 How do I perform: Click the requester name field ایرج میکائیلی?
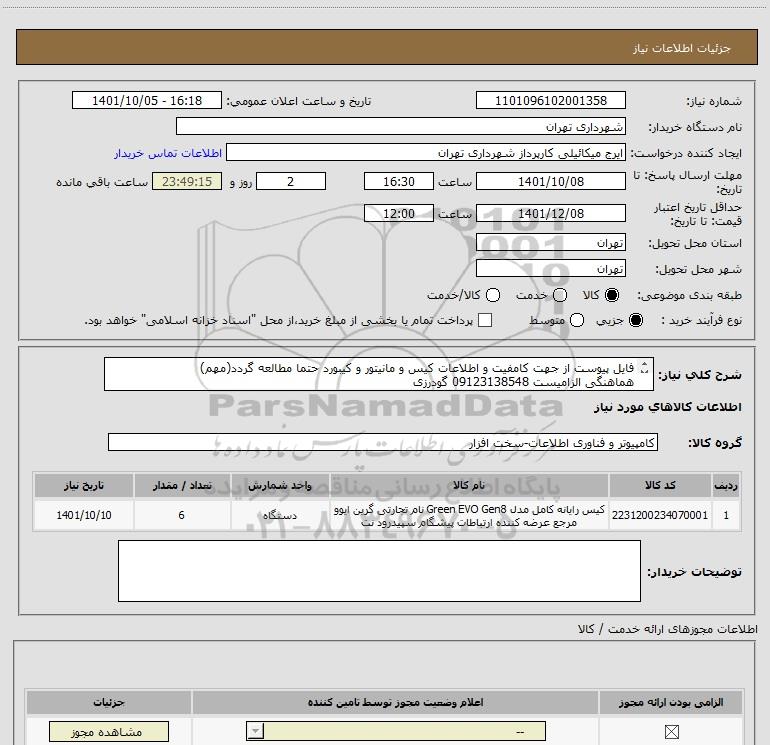(x=426, y=152)
